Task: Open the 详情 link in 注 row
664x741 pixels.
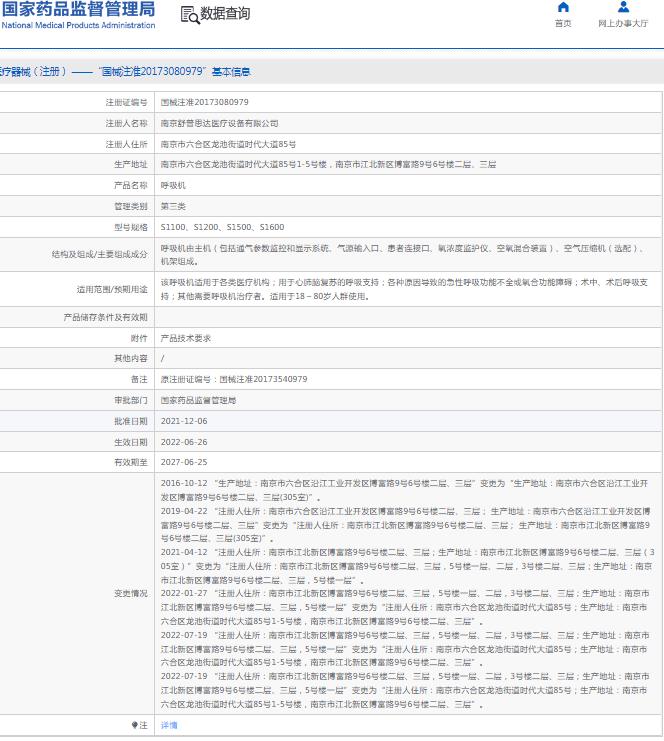Action: coord(169,725)
